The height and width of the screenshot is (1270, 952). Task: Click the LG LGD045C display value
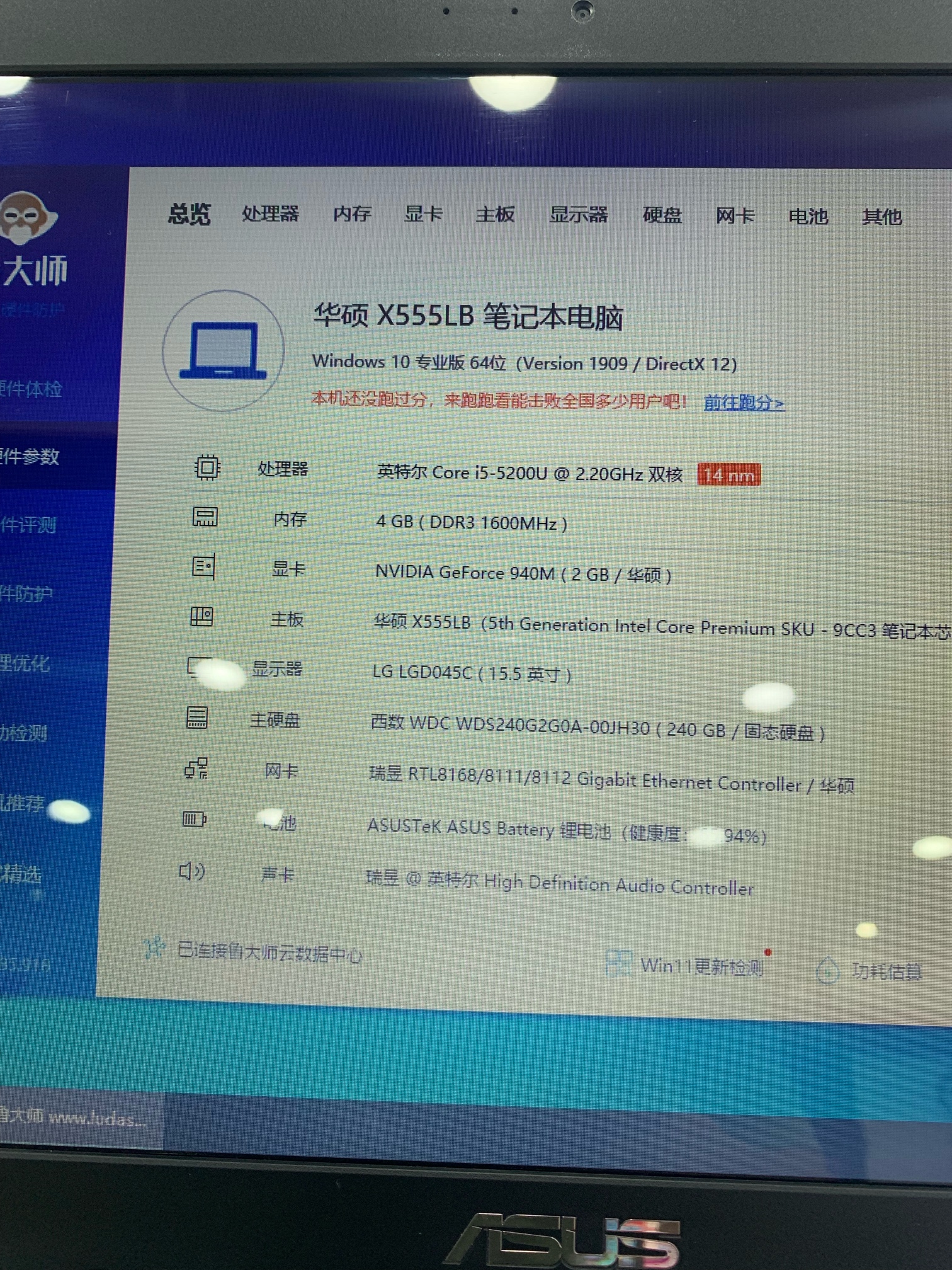pos(472,673)
